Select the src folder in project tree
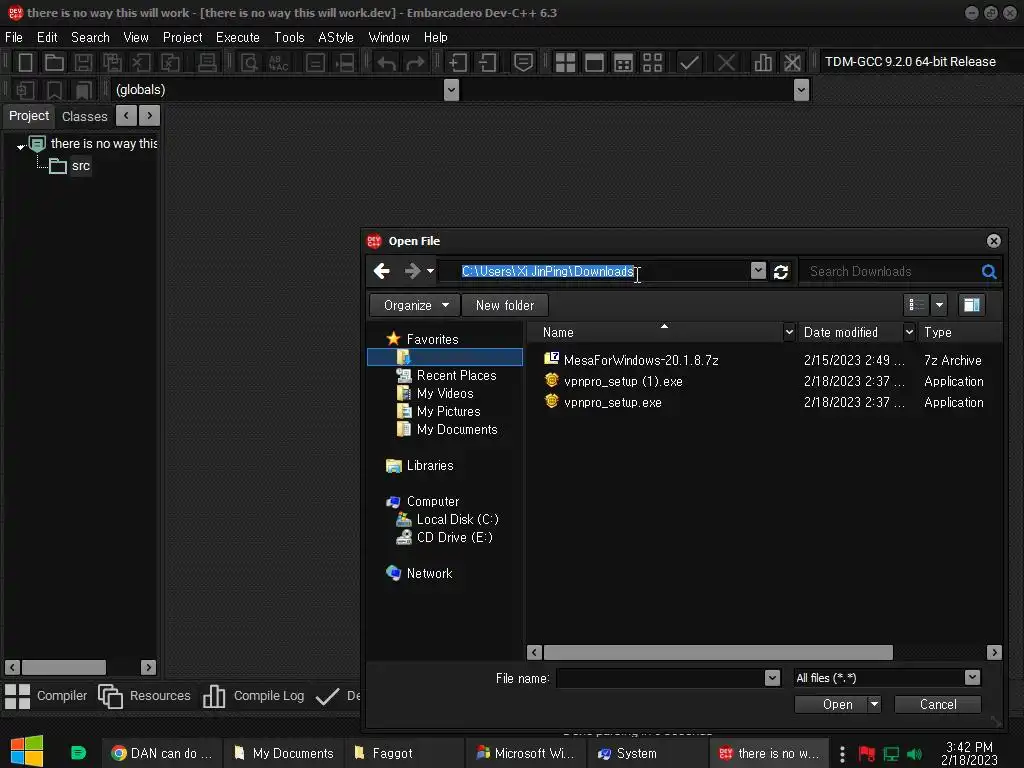The width and height of the screenshot is (1024, 768). (80, 166)
